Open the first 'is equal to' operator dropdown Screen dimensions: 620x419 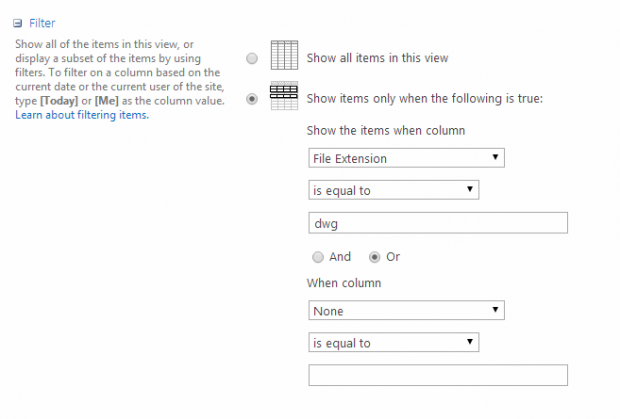click(x=394, y=190)
